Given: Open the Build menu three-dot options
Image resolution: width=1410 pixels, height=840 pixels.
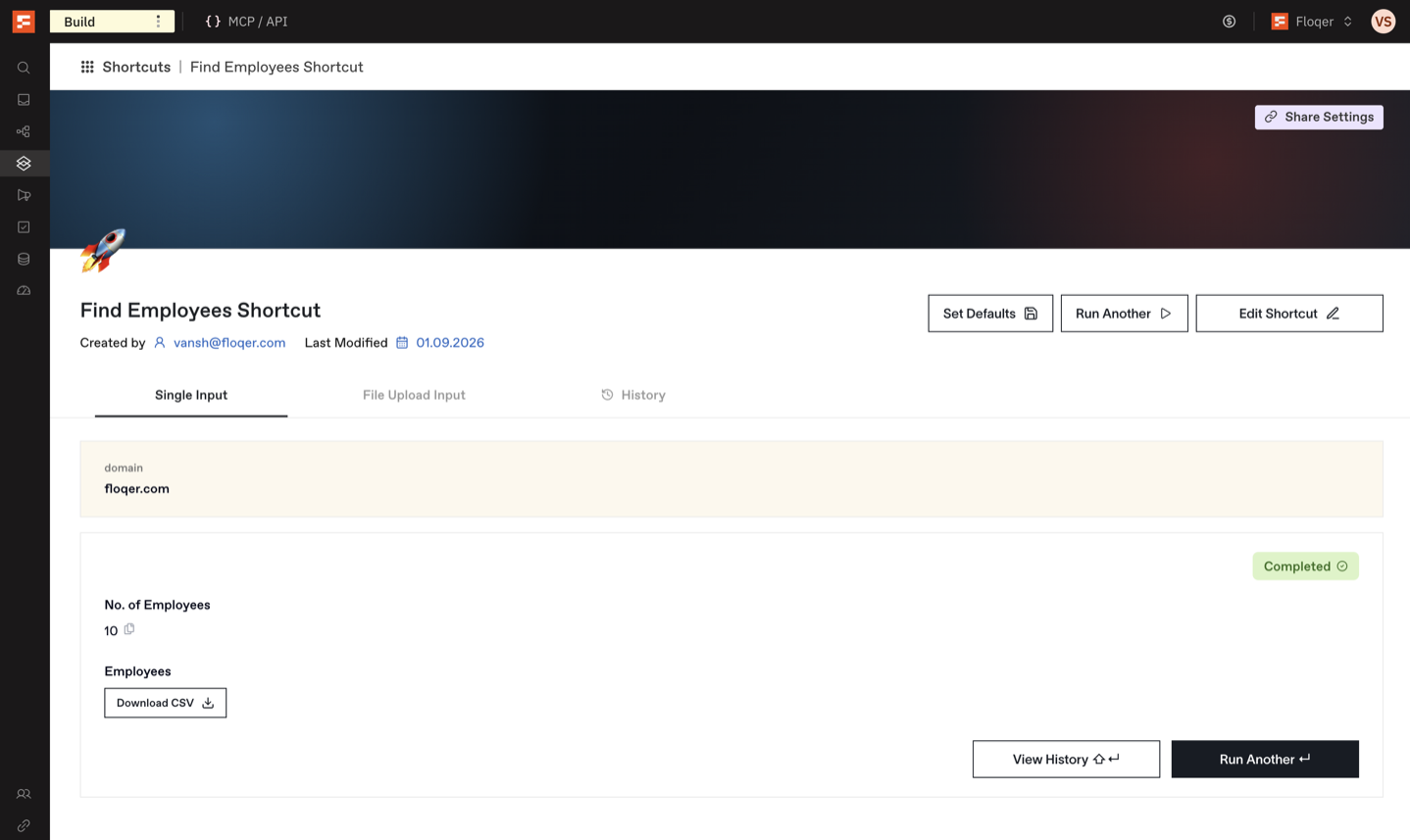Looking at the screenshot, I should click(158, 22).
